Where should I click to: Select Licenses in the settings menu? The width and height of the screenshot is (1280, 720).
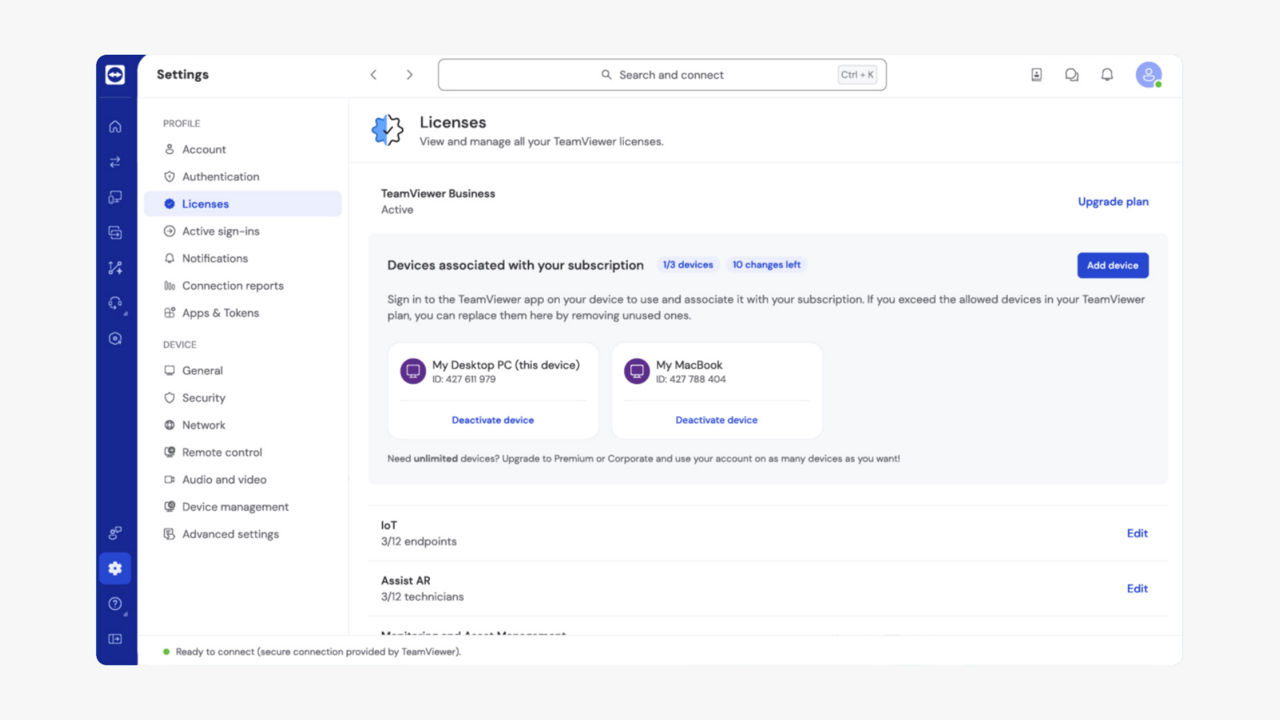pyautogui.click(x=243, y=204)
